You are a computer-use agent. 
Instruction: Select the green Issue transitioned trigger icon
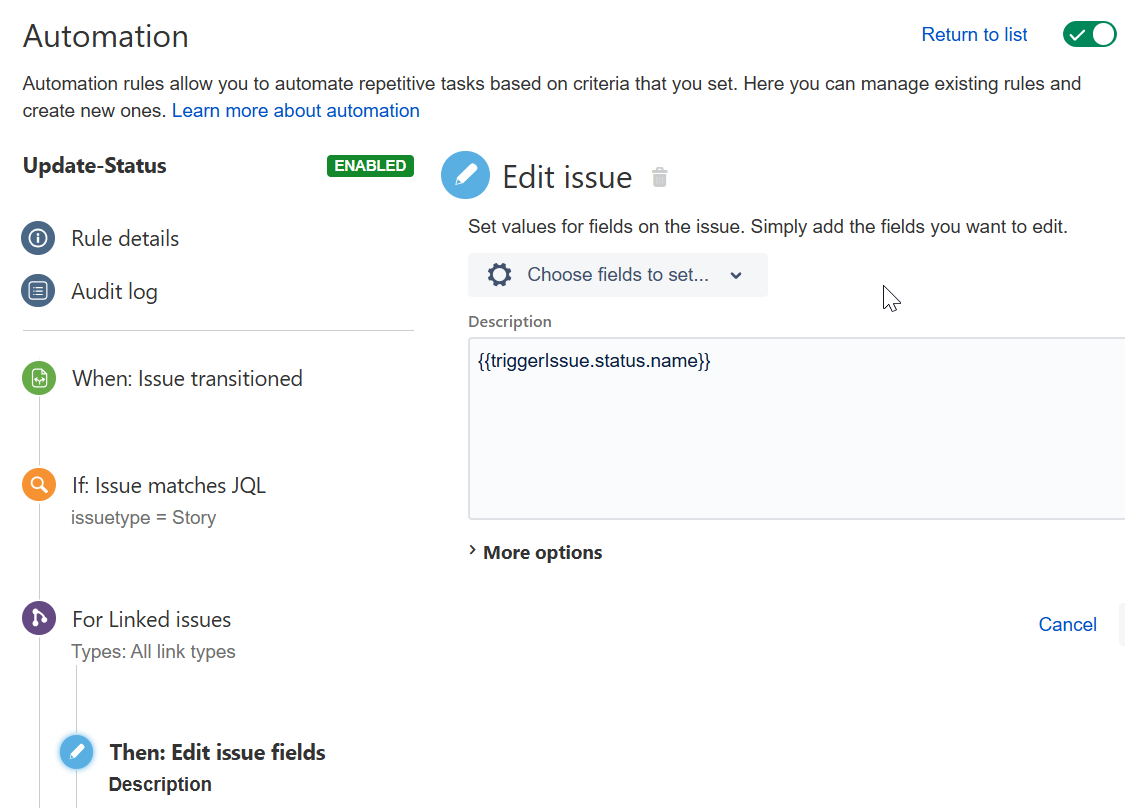[x=38, y=378]
